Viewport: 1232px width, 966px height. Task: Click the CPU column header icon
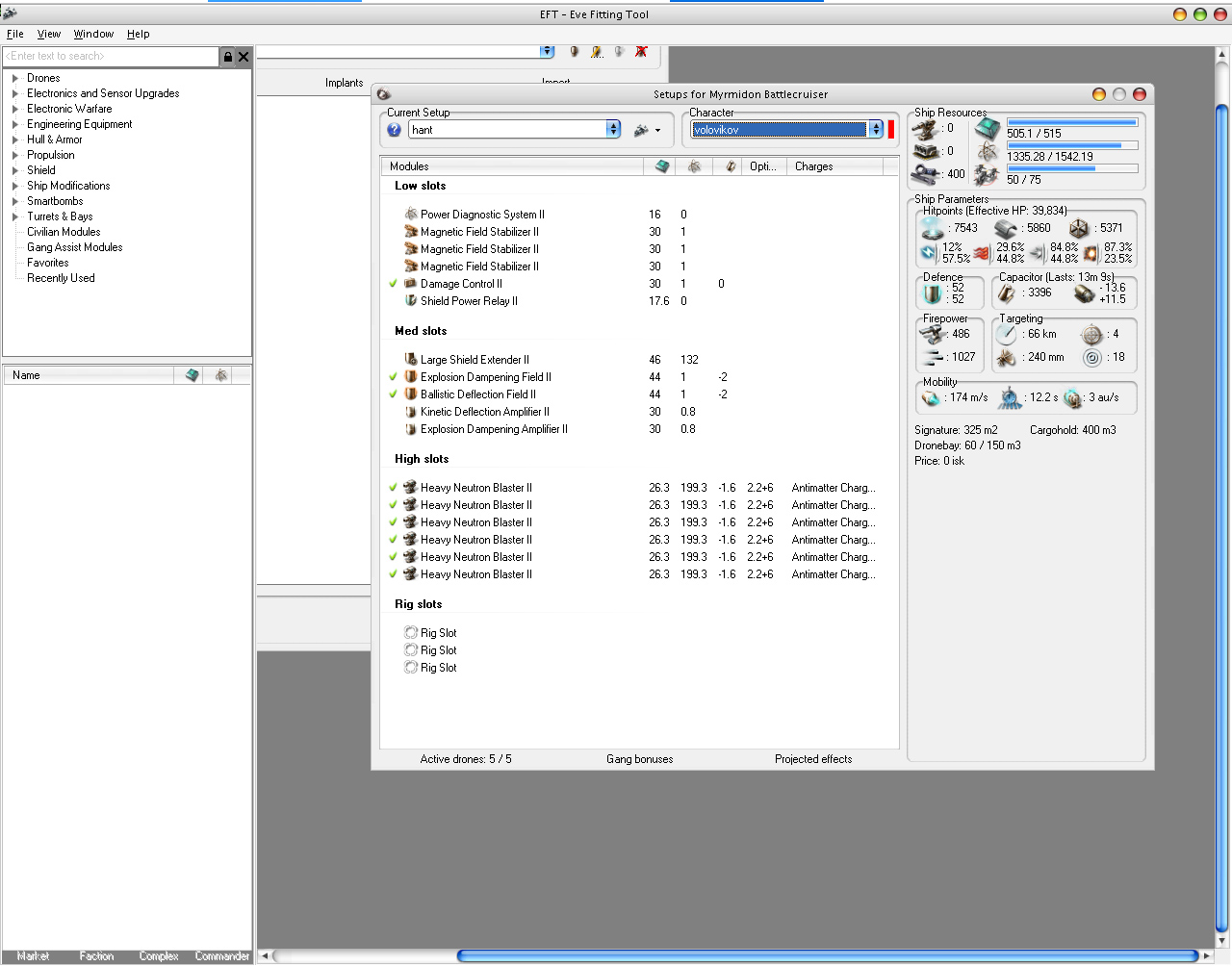coord(661,166)
